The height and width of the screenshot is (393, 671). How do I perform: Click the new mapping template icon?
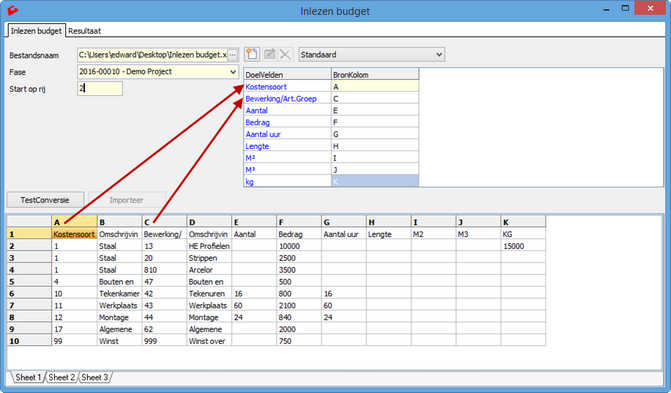point(252,54)
